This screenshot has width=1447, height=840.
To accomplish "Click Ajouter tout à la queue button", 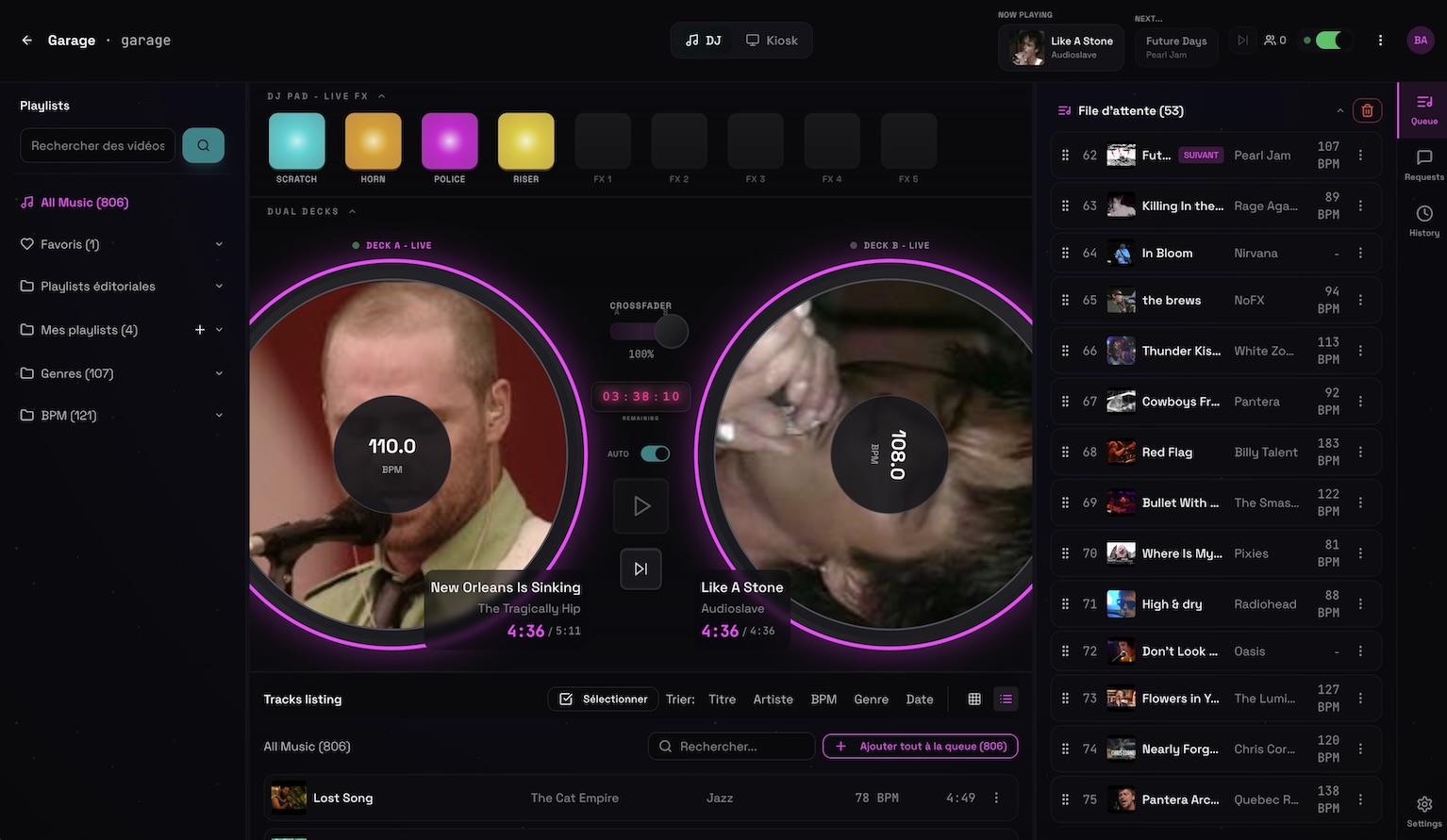I will [919, 746].
